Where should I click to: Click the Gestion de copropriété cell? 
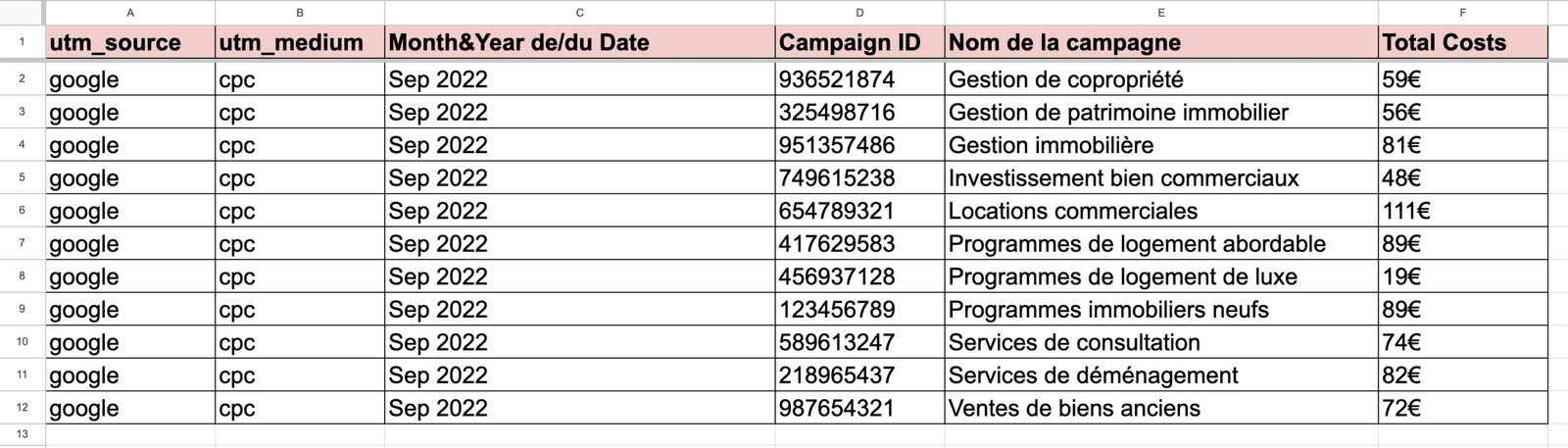click(1161, 79)
